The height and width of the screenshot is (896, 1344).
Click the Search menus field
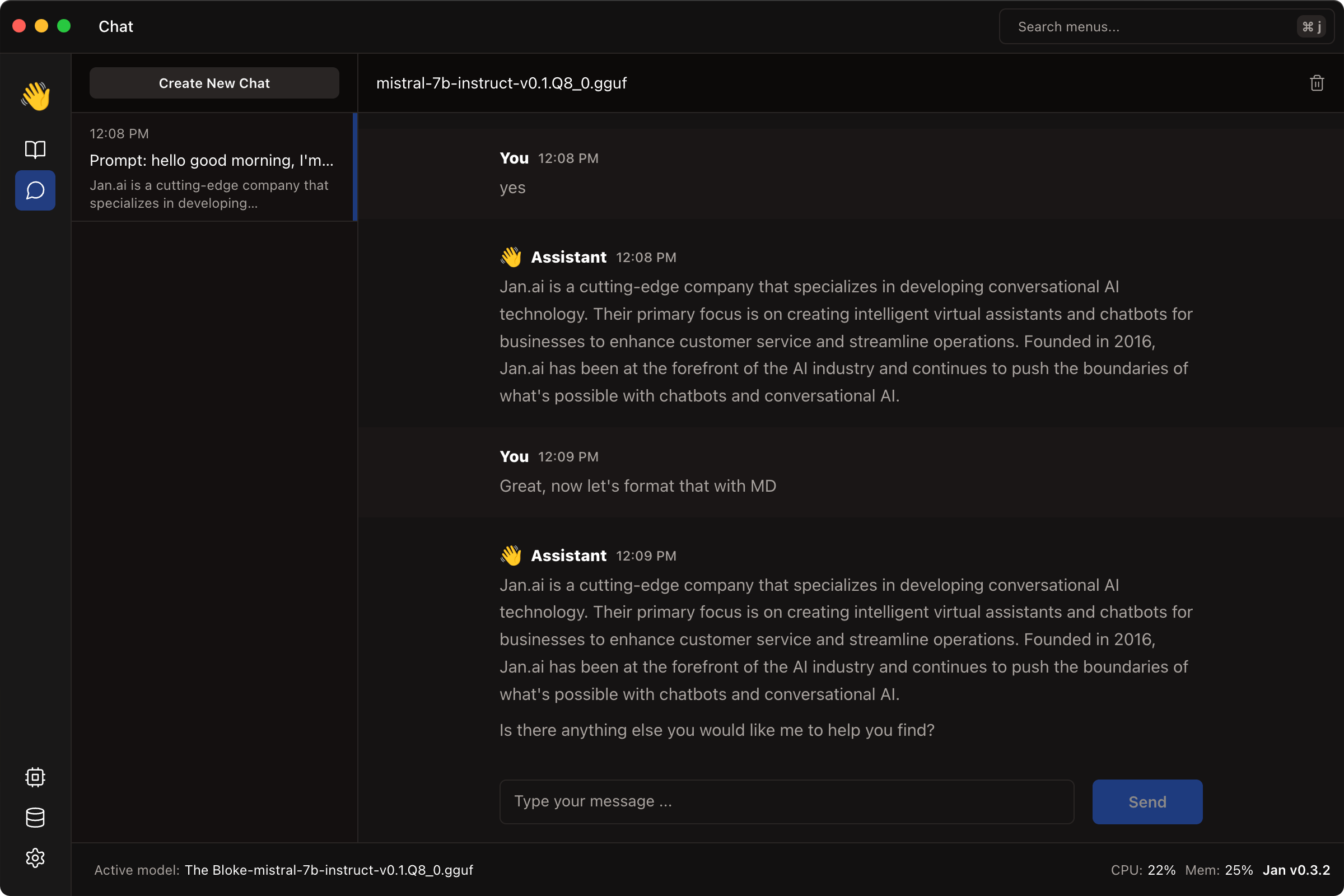tap(1149, 27)
